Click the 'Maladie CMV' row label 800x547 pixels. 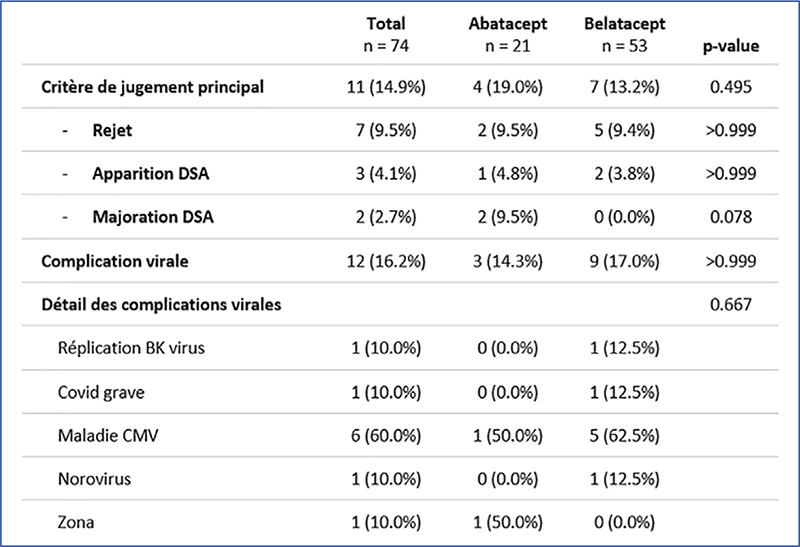101,436
